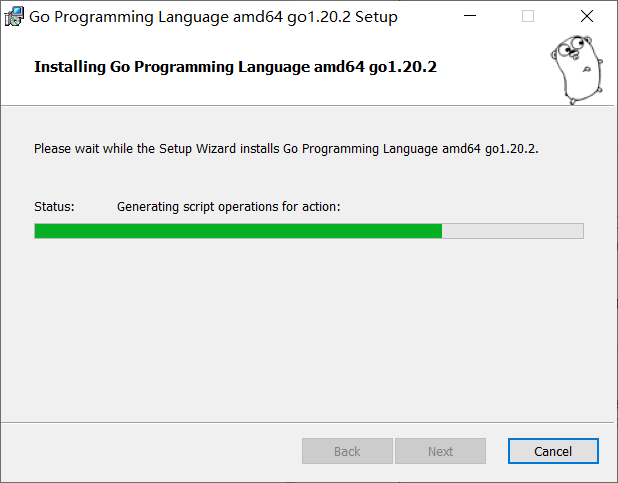Click the word 'Setup' in the title bar
618x483 pixels.
(376, 17)
